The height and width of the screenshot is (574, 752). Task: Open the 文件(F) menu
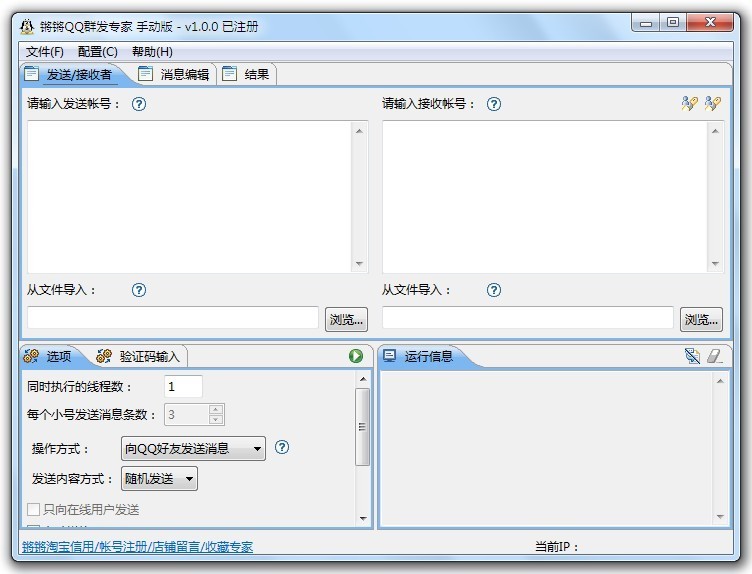(45, 52)
